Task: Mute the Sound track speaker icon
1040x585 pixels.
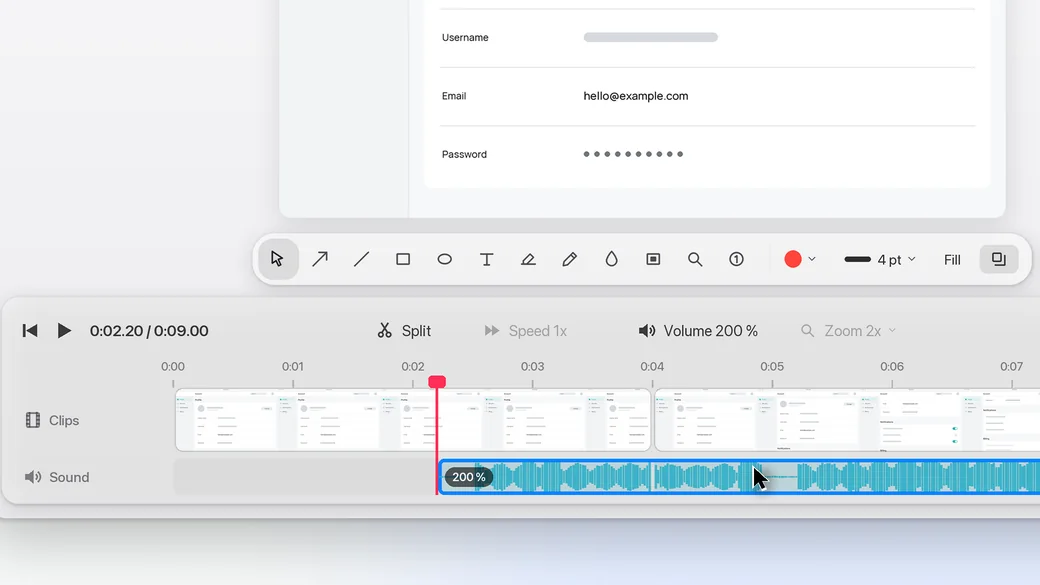Action: pyautogui.click(x=32, y=477)
